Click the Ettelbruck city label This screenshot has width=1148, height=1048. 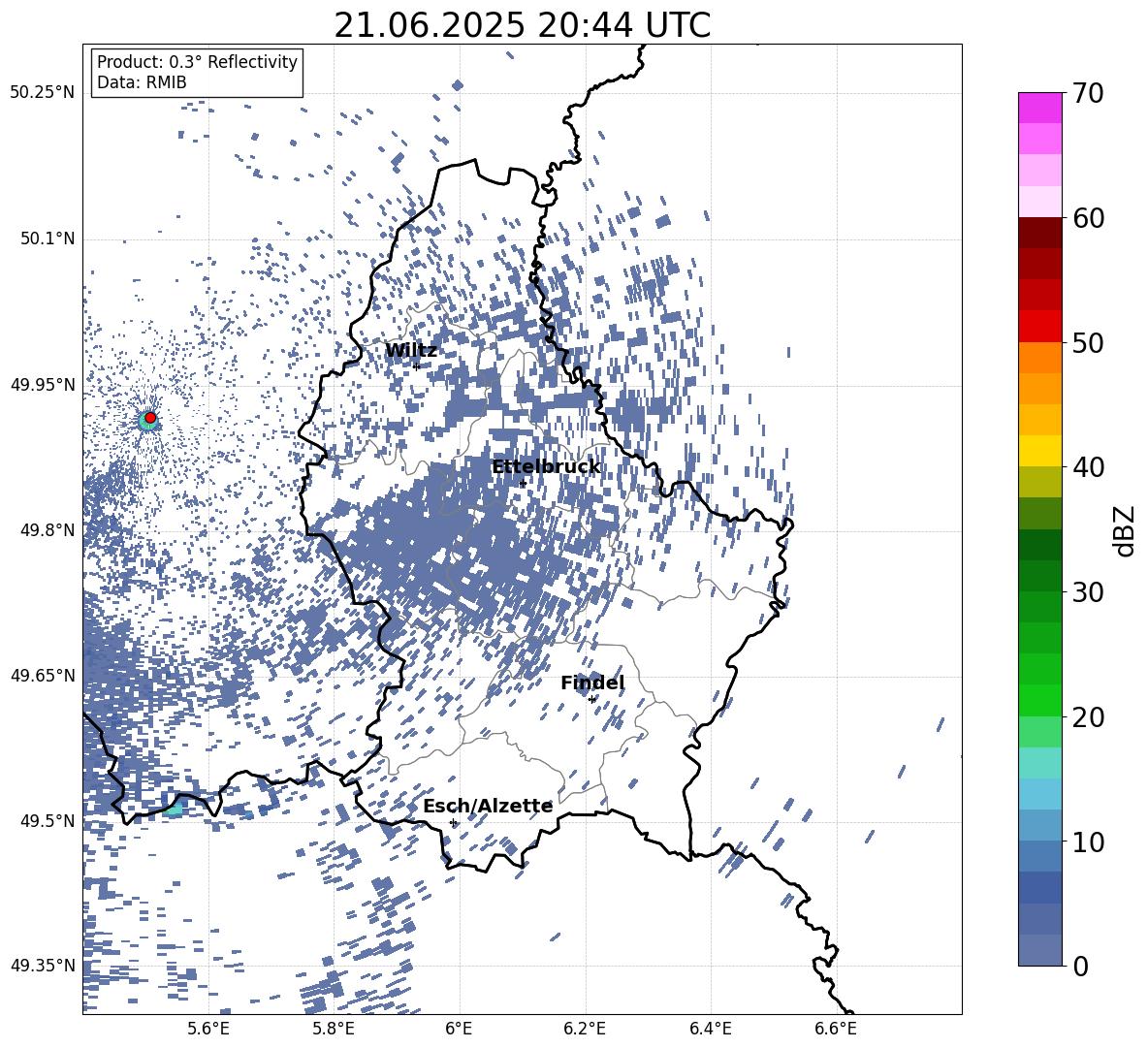pyautogui.click(x=546, y=467)
